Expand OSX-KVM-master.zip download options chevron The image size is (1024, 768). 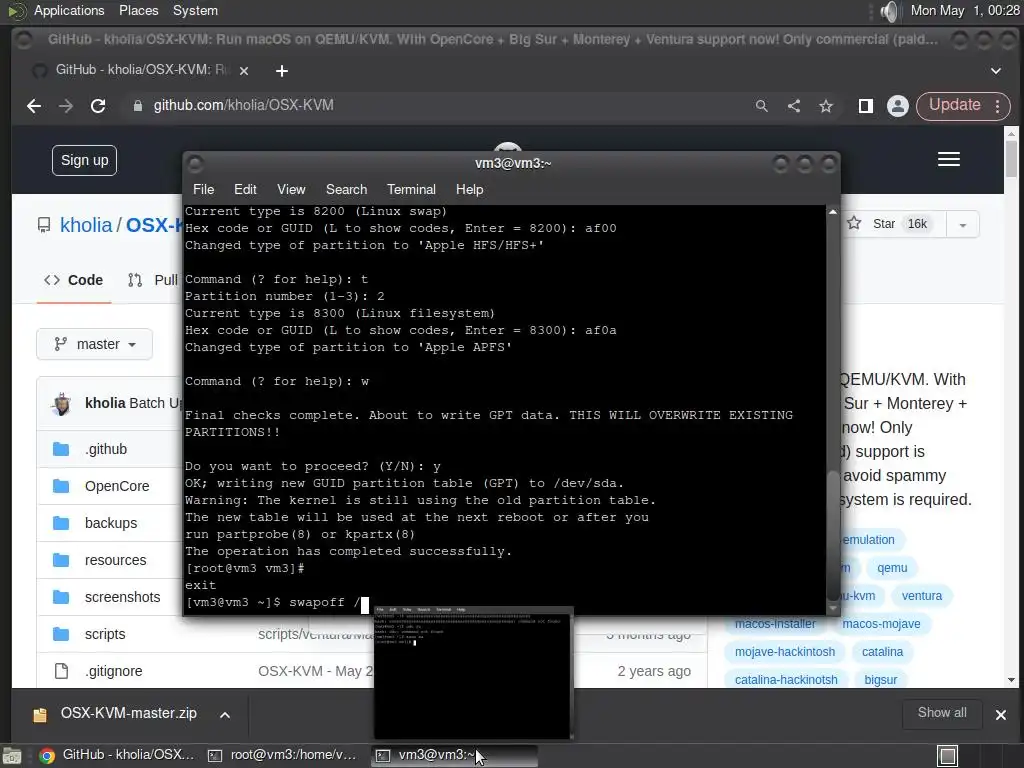pos(225,714)
